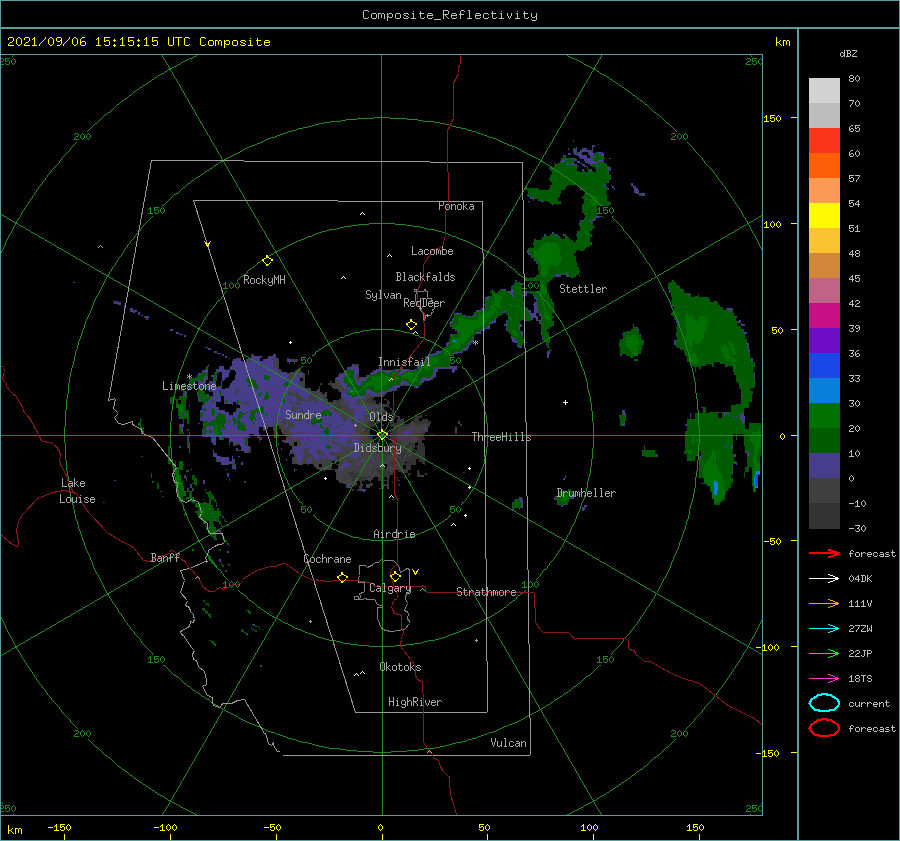Select the 65 dBZ red color swatch
900x841 pixels.
(x=824, y=140)
